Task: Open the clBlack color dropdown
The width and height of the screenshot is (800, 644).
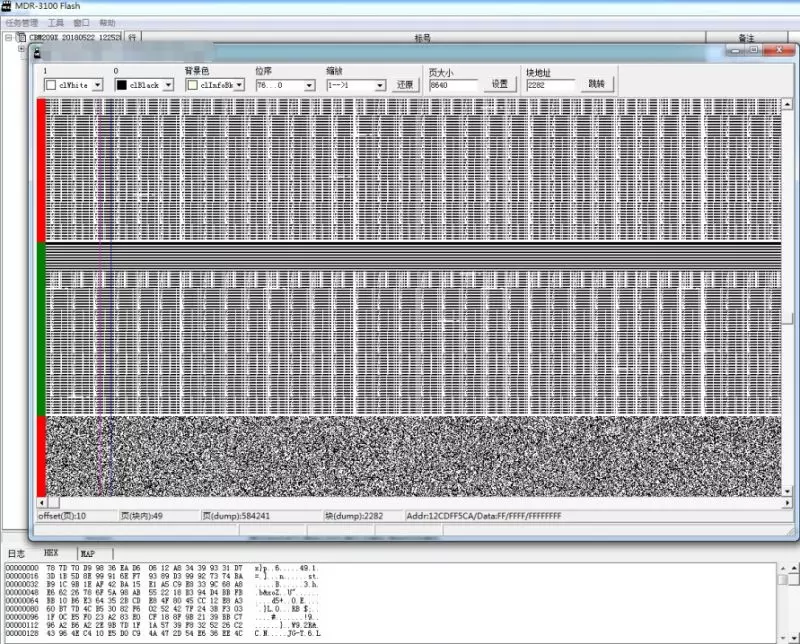Action: pos(169,85)
